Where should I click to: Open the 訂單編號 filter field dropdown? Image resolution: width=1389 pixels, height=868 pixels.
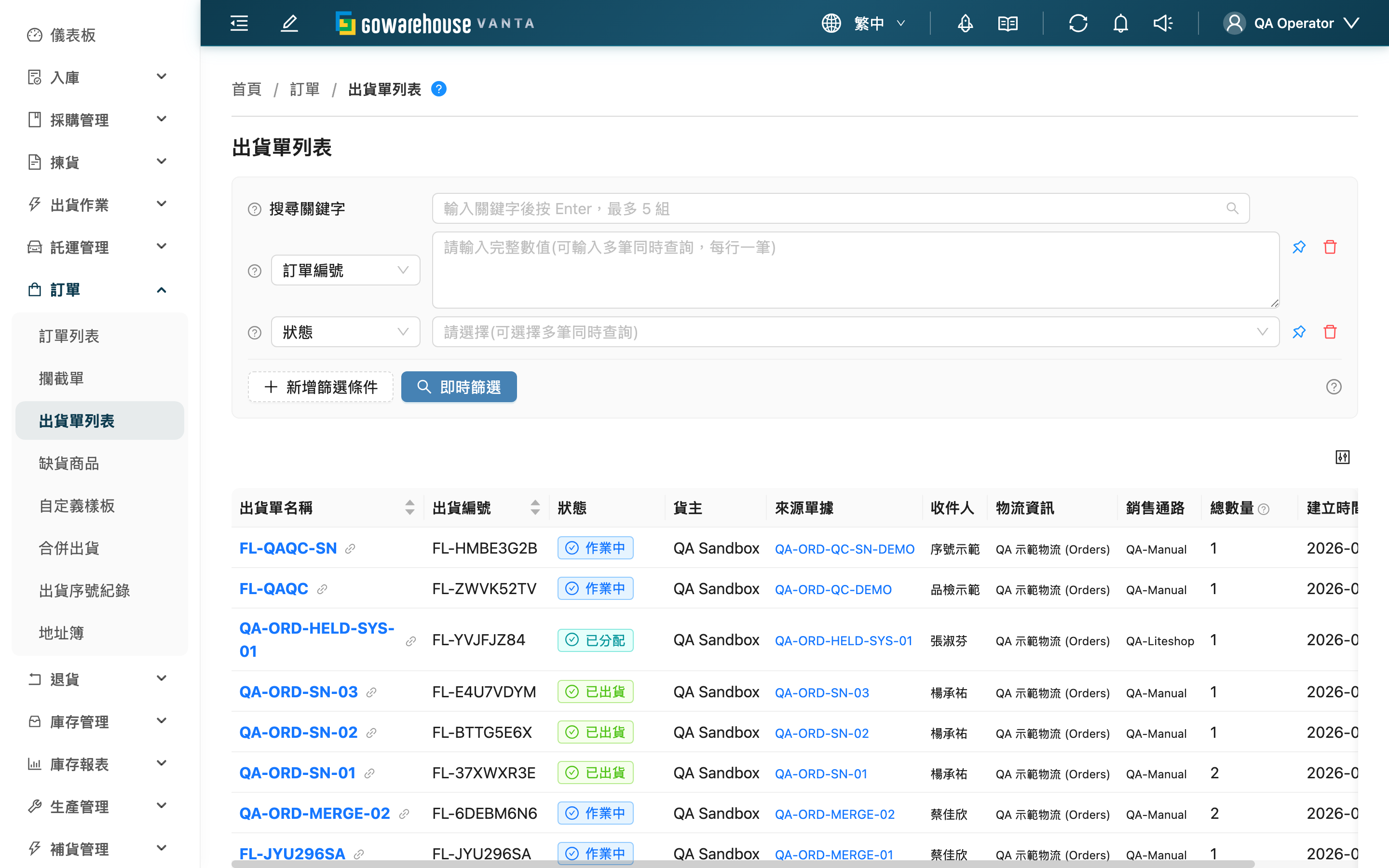point(345,270)
